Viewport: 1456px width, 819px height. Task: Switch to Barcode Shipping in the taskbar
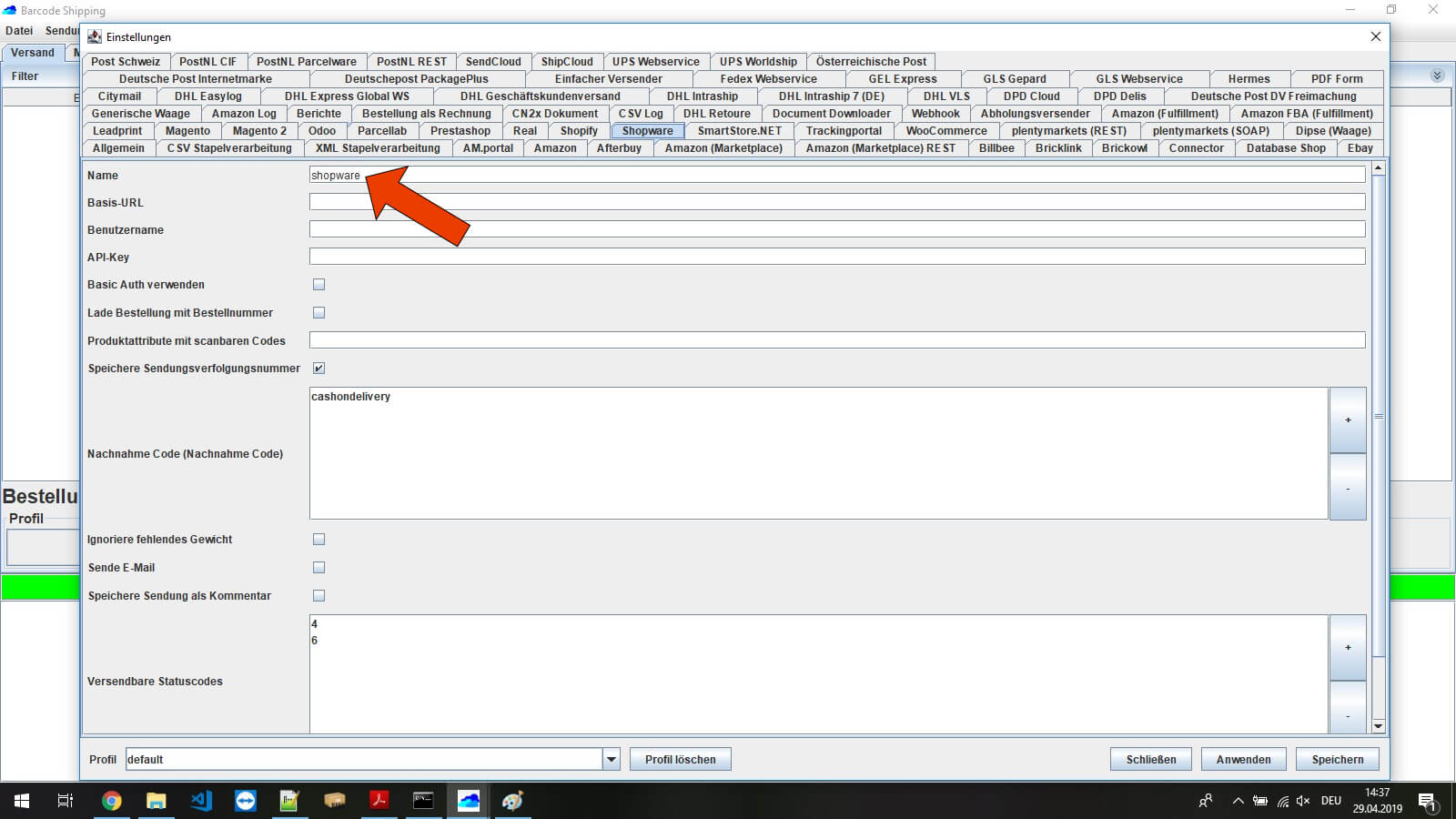(x=468, y=801)
